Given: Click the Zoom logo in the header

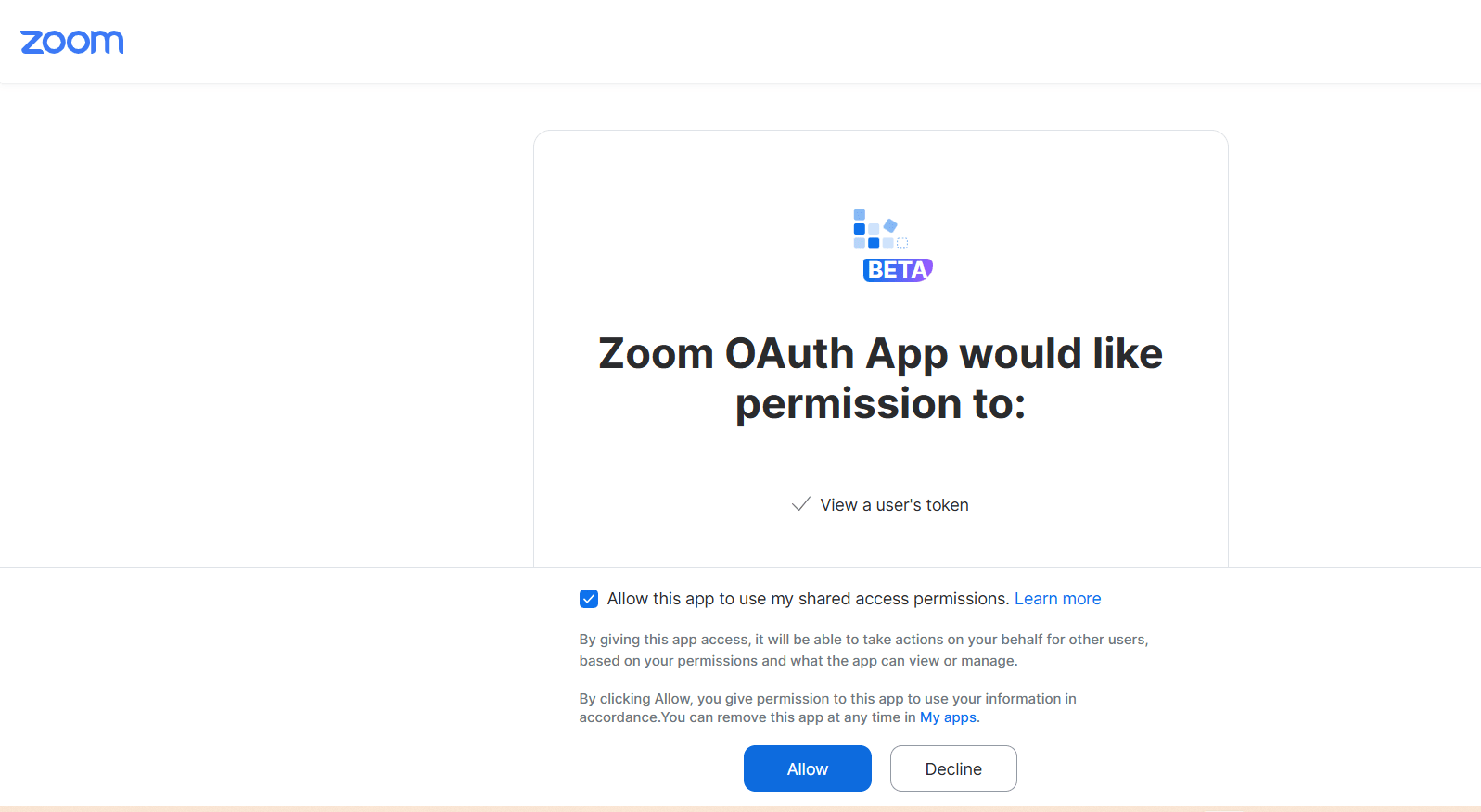Looking at the screenshot, I should click(71, 41).
